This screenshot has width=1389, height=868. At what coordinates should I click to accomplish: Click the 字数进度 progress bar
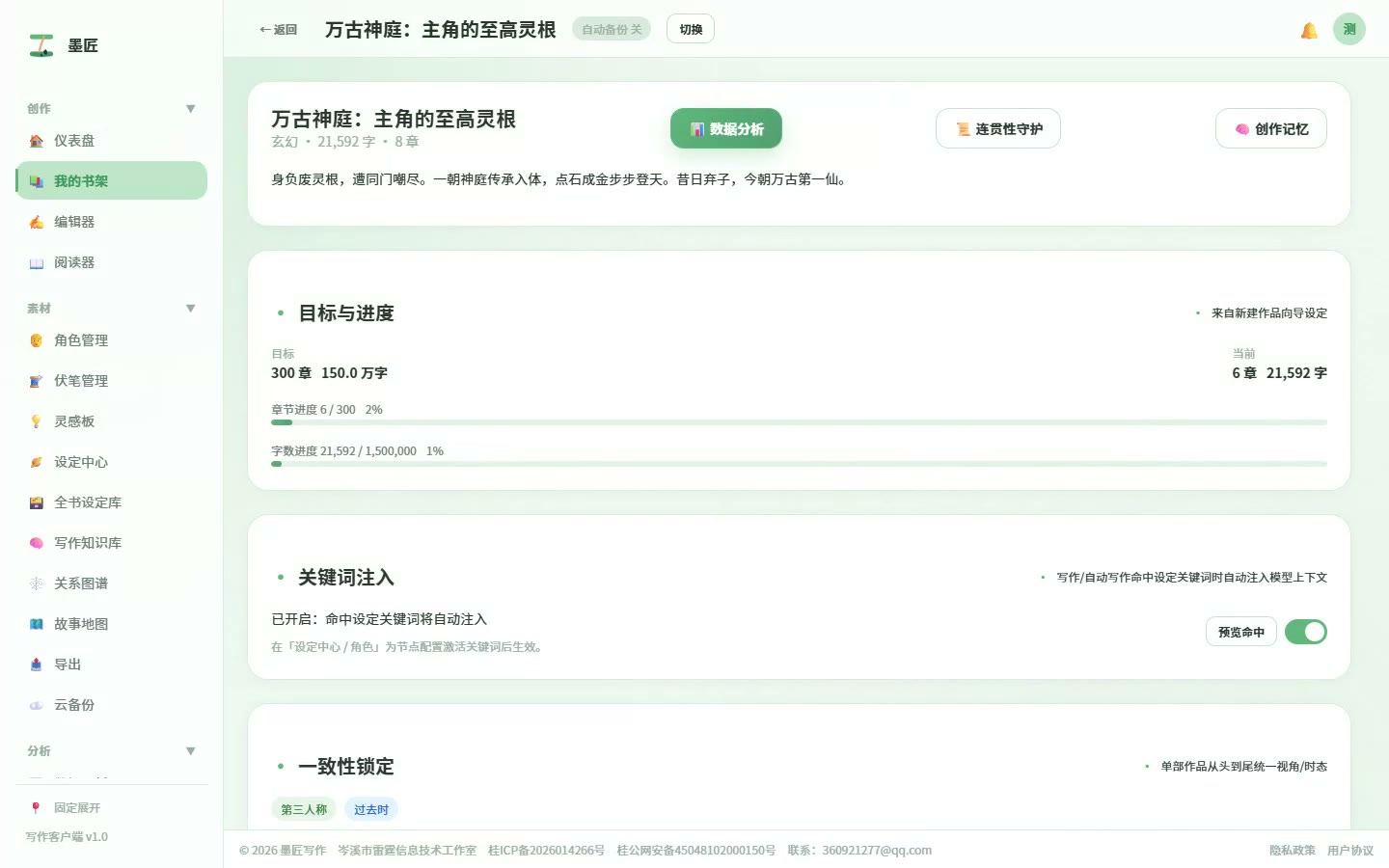coord(799,464)
